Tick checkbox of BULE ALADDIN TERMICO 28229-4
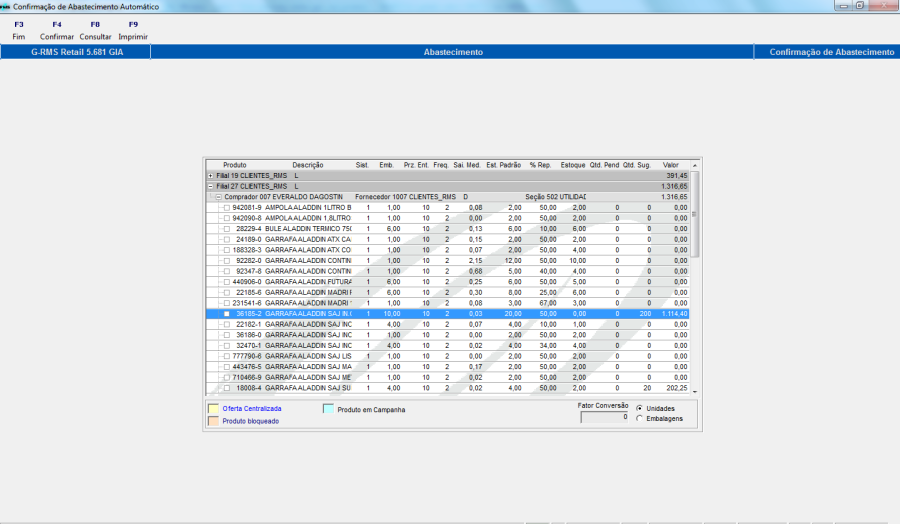This screenshot has height=524, width=900. [227, 229]
